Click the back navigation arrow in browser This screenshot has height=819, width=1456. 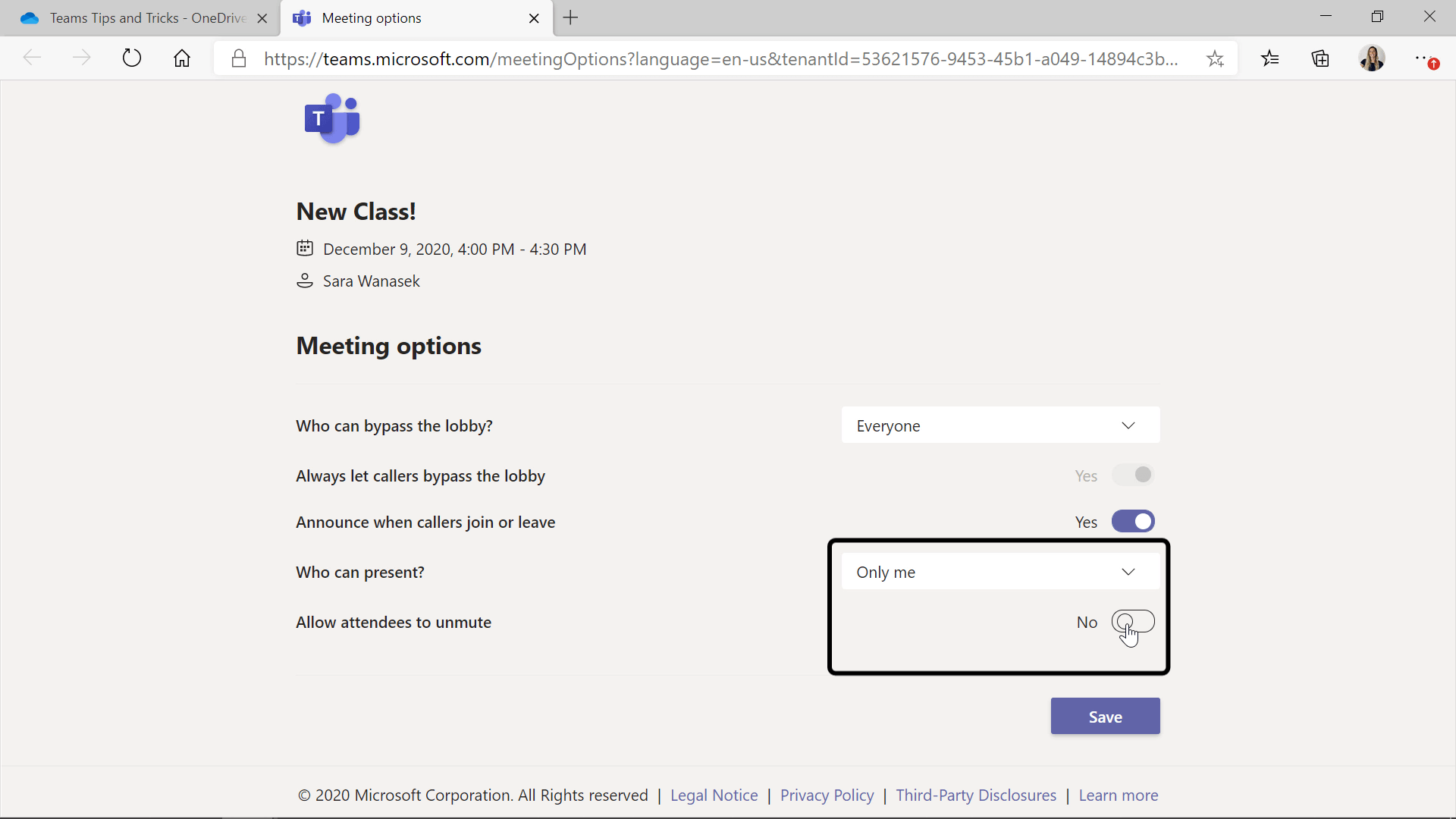click(x=31, y=57)
